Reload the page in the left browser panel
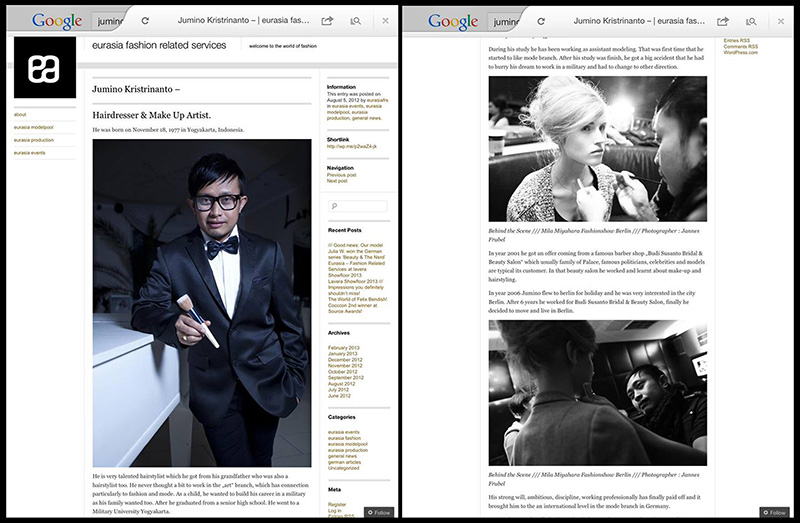This screenshot has width=800, height=523. [146, 20]
